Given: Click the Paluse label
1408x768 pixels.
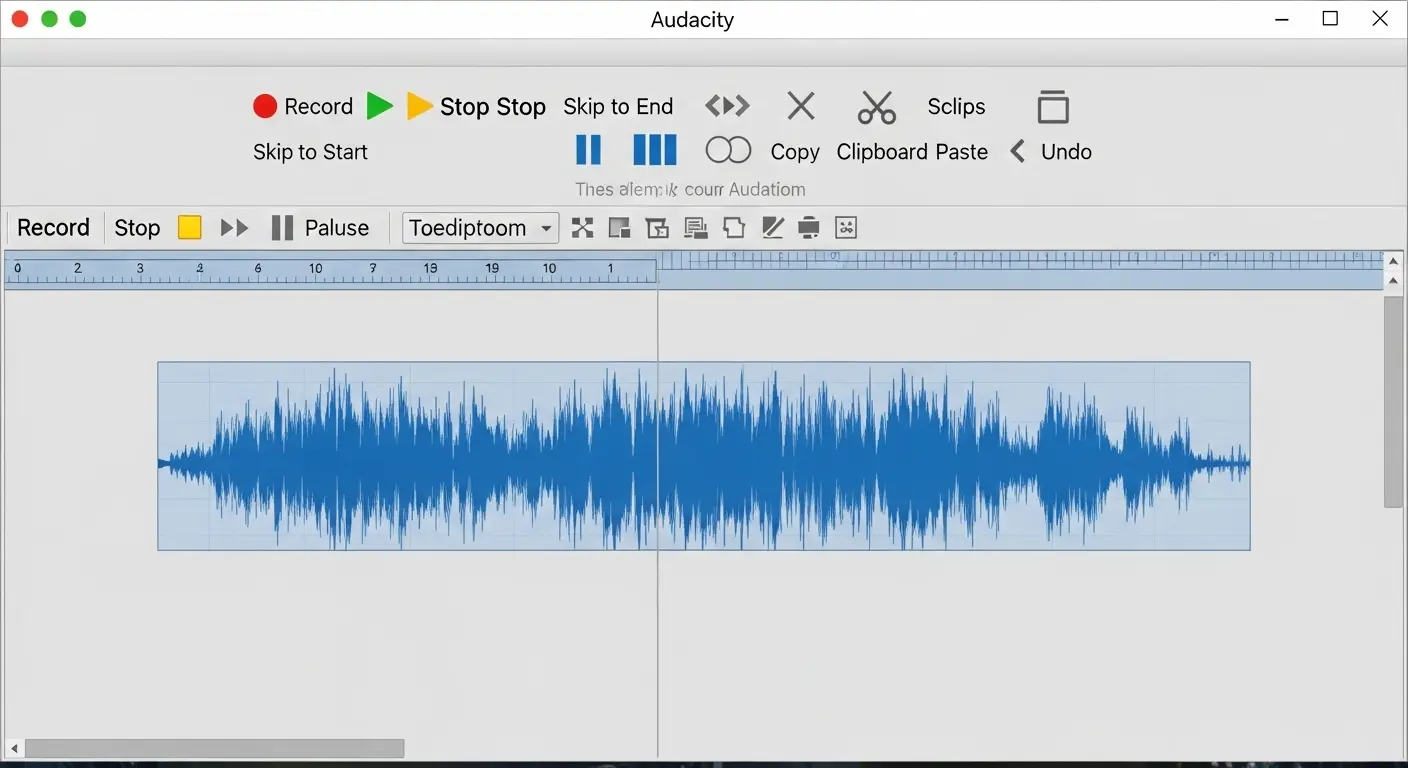Looking at the screenshot, I should [337, 228].
